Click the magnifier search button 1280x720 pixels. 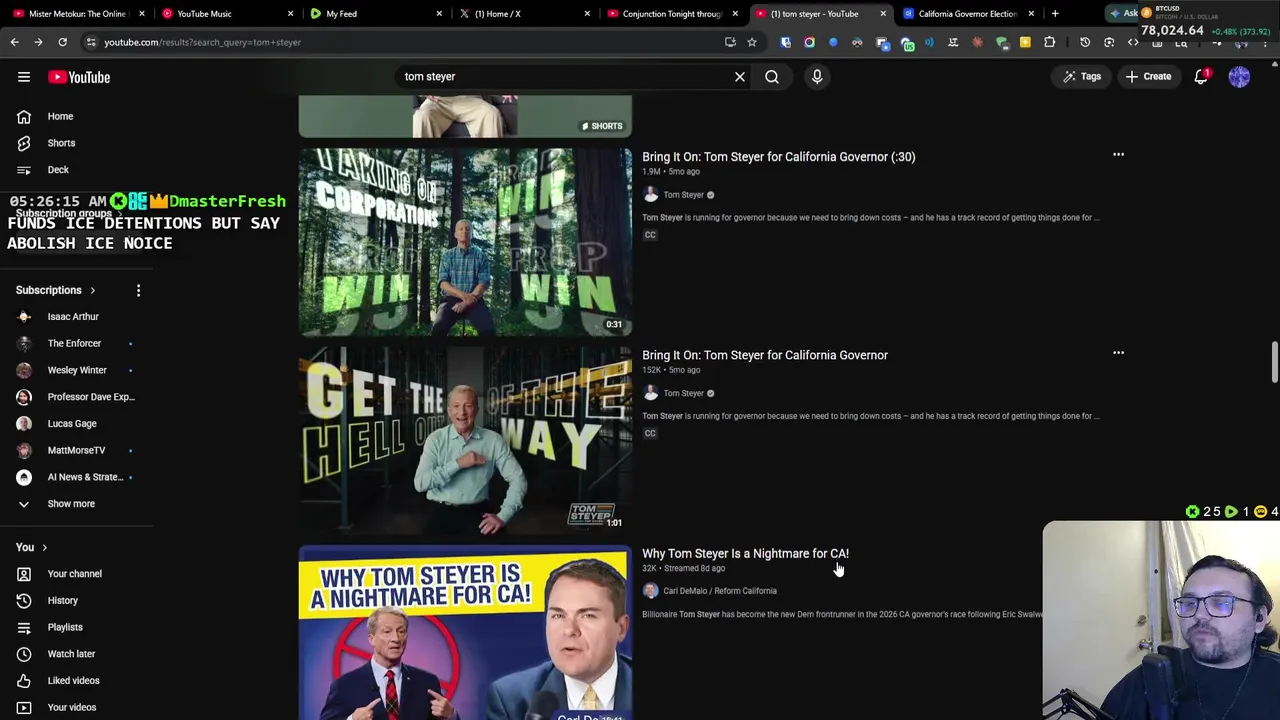coord(772,77)
